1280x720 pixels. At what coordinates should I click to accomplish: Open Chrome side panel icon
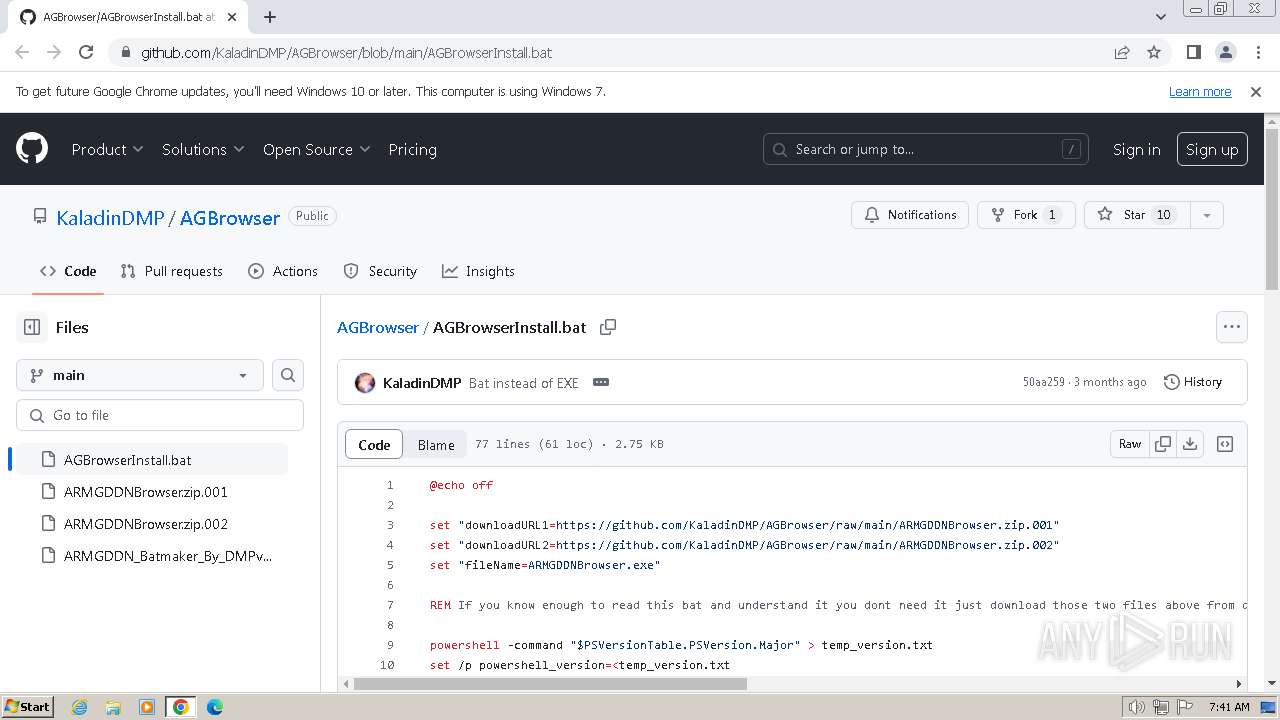pyautogui.click(x=1193, y=52)
